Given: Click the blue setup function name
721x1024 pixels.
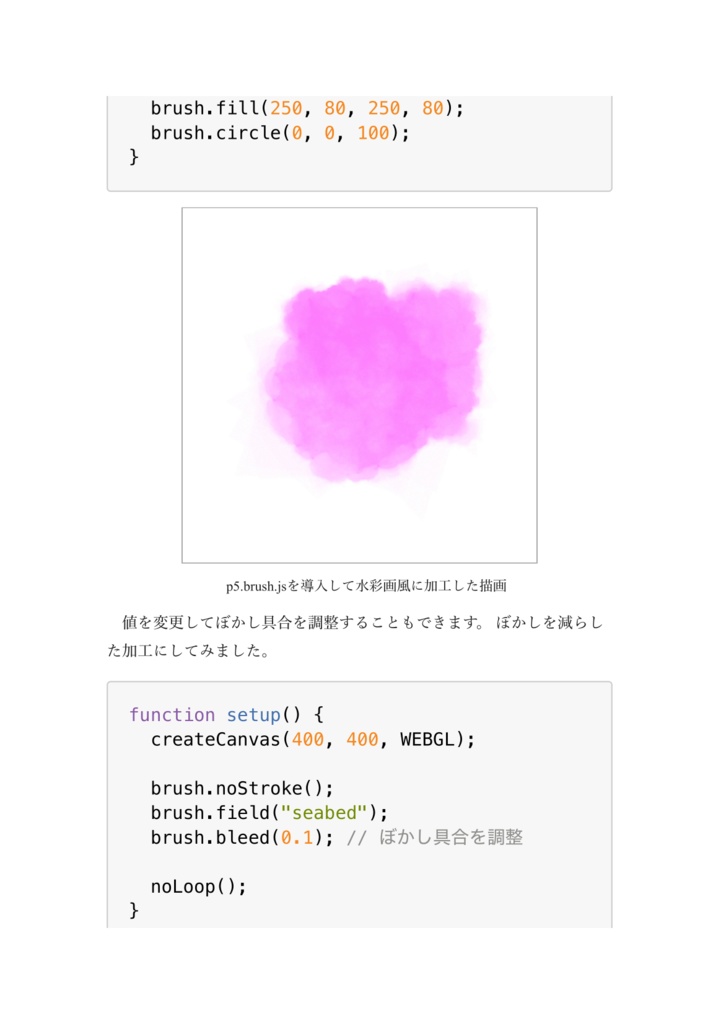Looking at the screenshot, I should click(253, 715).
